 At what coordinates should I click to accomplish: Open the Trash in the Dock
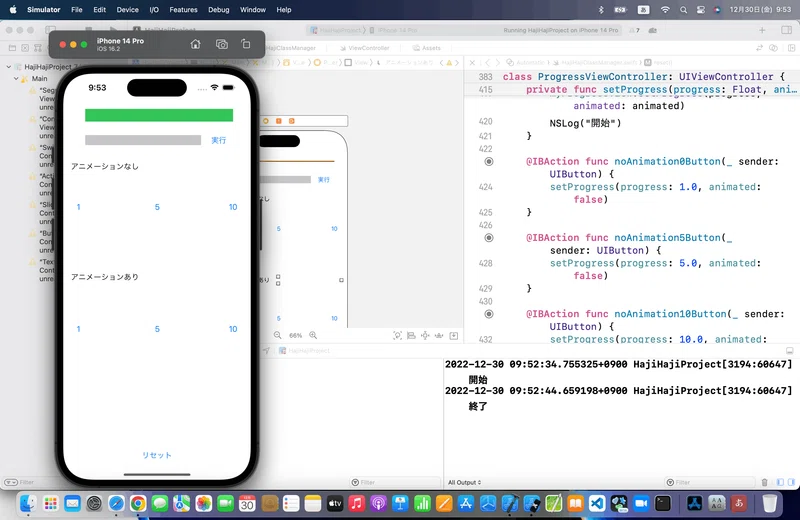[x=769, y=504]
